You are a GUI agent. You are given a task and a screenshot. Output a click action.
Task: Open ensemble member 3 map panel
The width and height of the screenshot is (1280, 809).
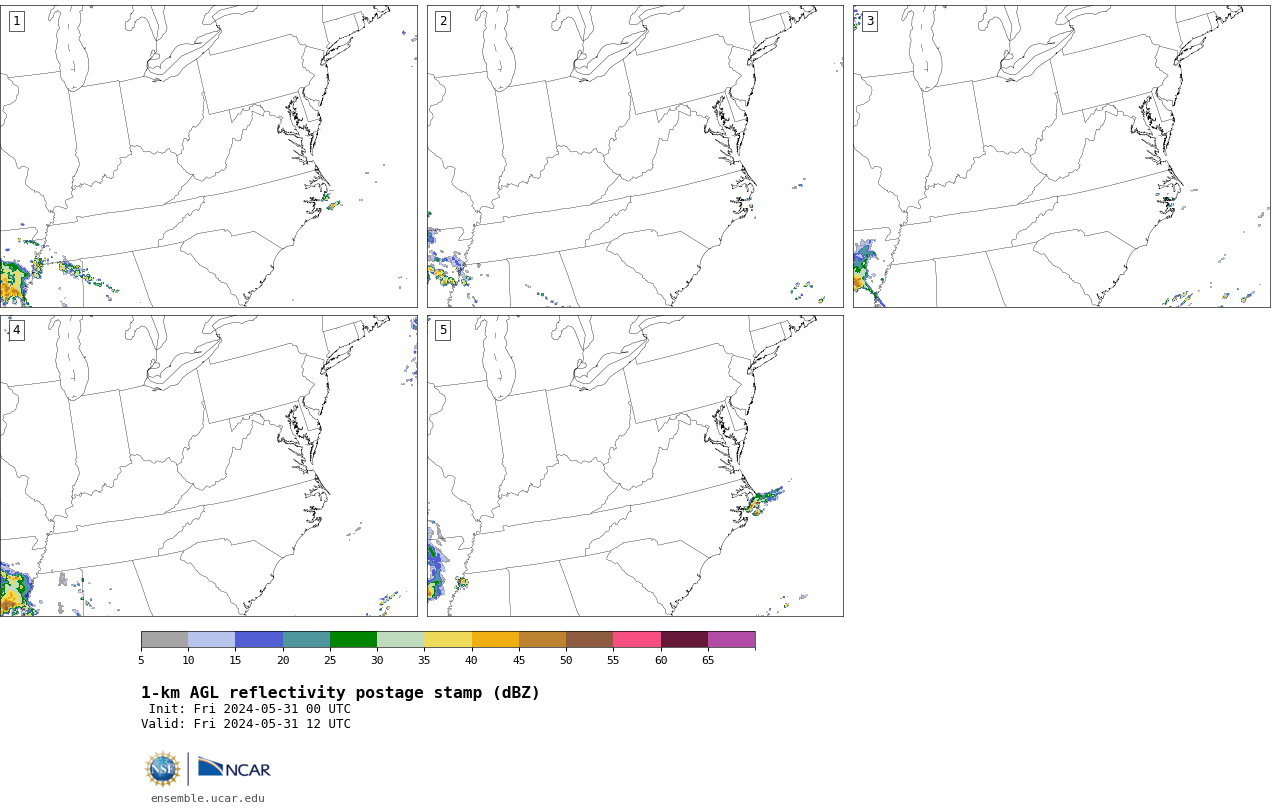[x=1061, y=156]
